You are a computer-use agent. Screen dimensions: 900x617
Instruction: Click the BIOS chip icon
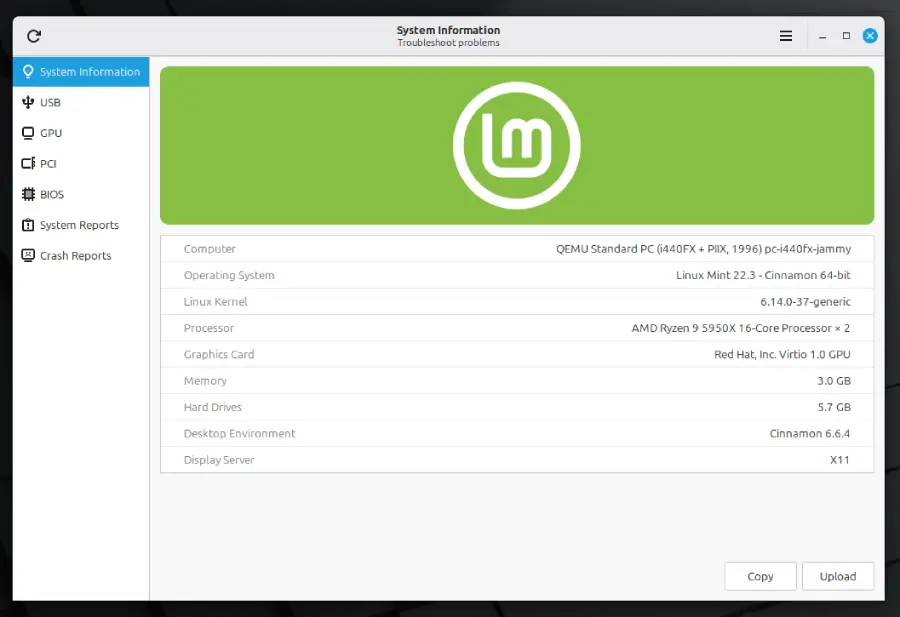(28, 195)
